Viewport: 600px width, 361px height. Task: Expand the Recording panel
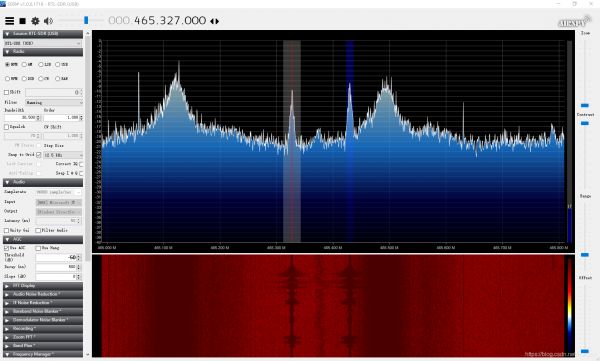pyautogui.click(x=43, y=329)
